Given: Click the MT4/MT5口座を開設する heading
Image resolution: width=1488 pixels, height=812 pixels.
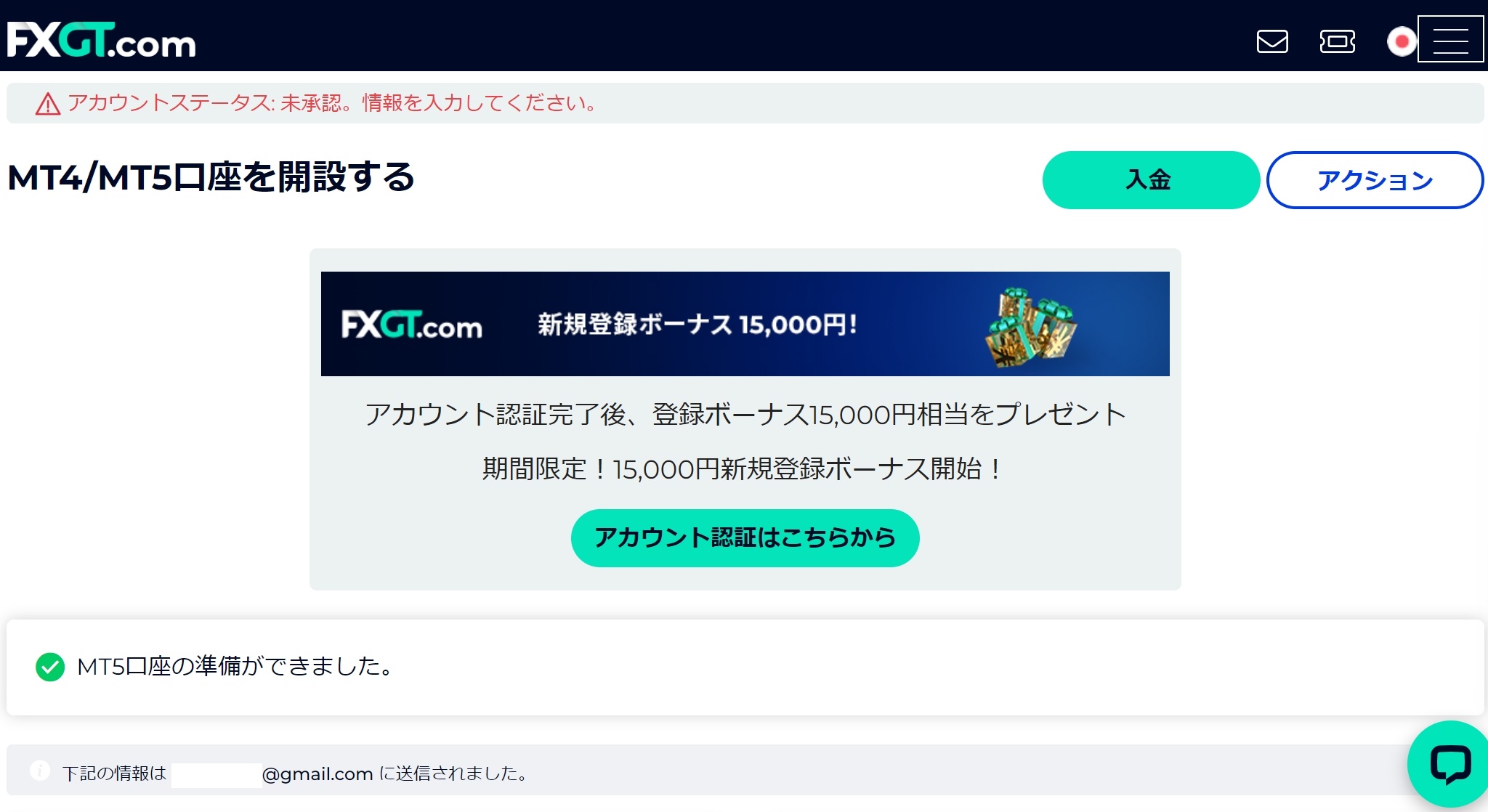Looking at the screenshot, I should [x=211, y=177].
